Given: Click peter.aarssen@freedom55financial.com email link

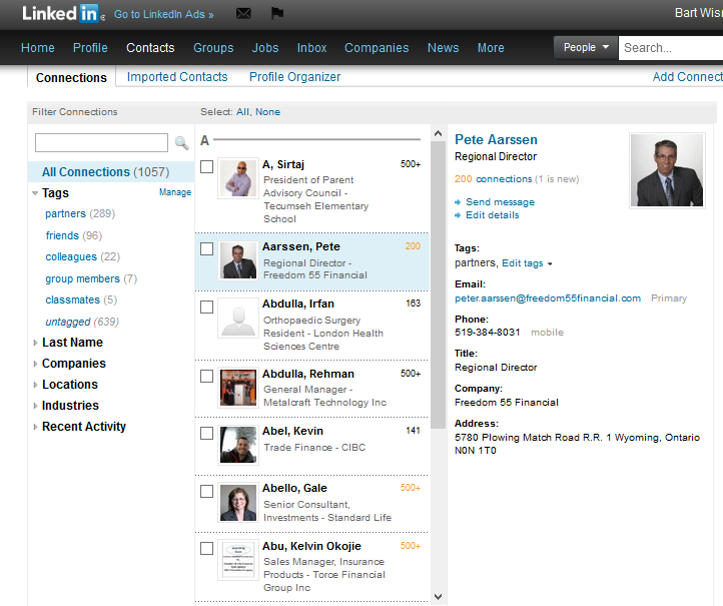Looking at the screenshot, I should coord(548,298).
